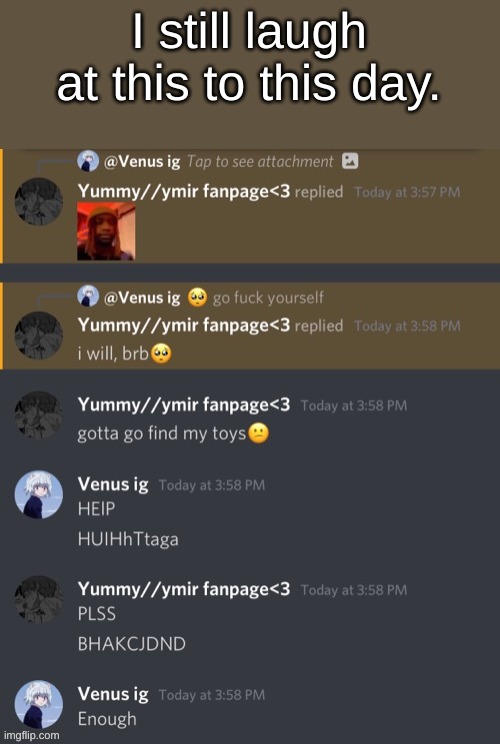Open the red attached image thumbnail
The height and width of the screenshot is (744, 500).
106,231
